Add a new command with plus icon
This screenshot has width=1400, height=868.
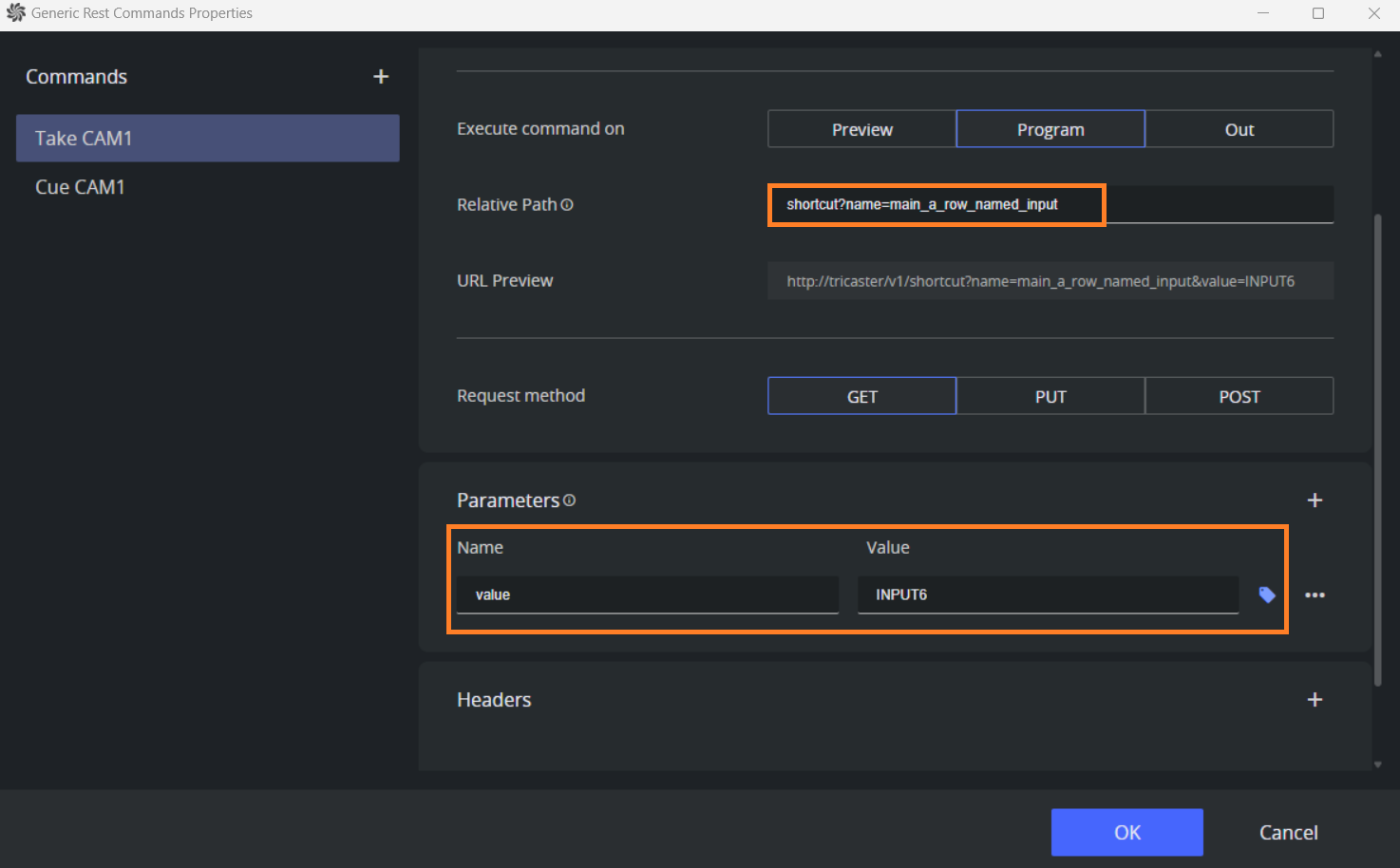click(381, 77)
